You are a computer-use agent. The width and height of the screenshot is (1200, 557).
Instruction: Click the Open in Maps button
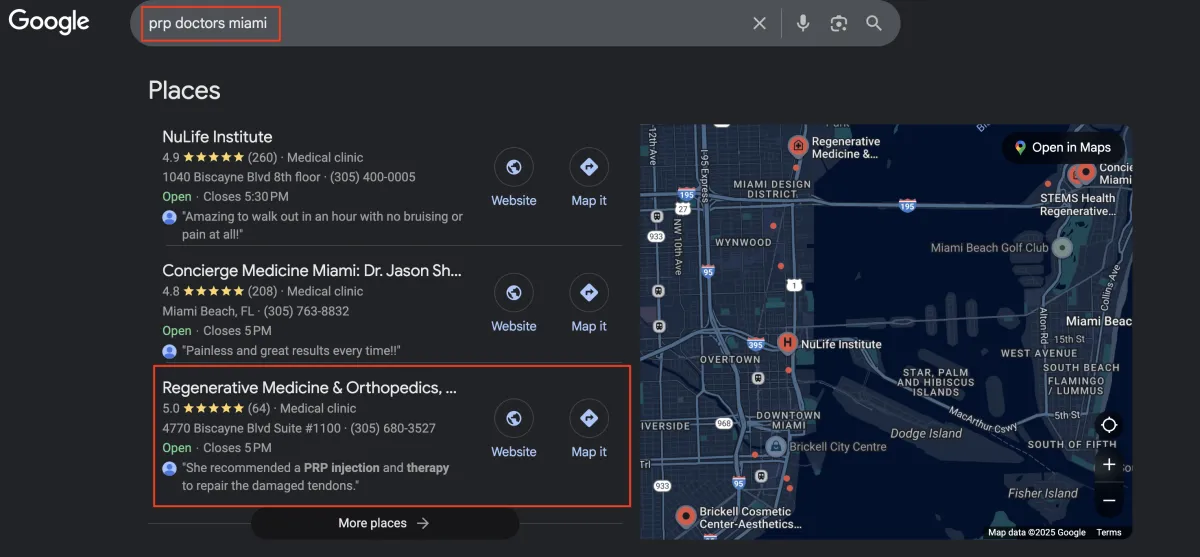[x=1062, y=147]
